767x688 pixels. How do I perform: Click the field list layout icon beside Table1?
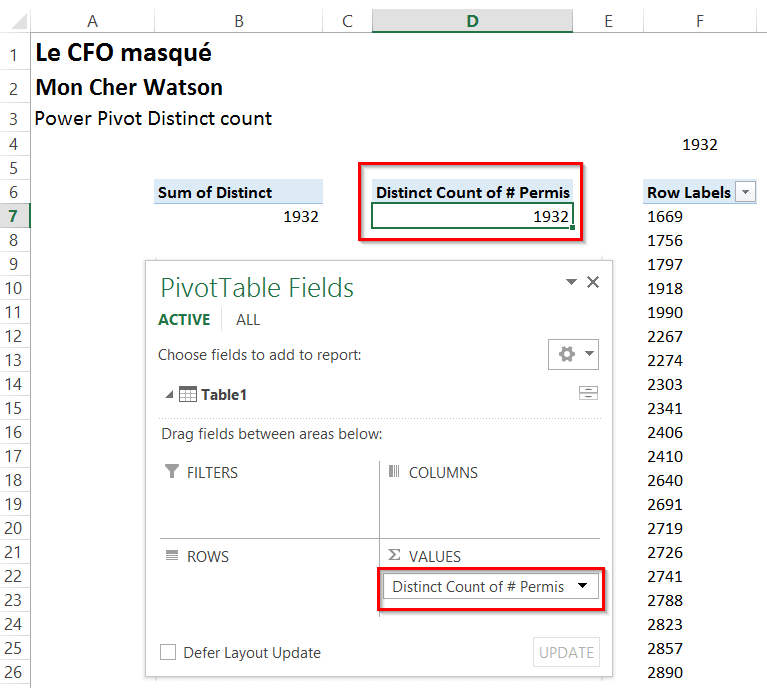pos(588,393)
